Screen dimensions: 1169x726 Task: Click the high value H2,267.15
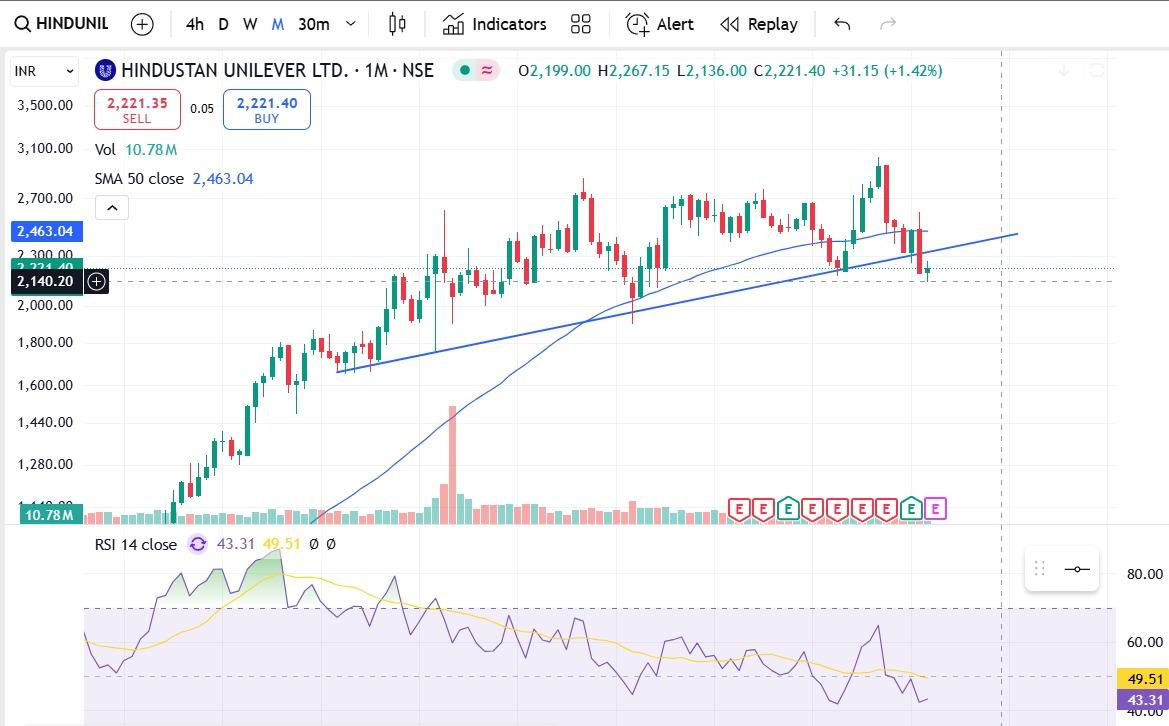click(634, 71)
